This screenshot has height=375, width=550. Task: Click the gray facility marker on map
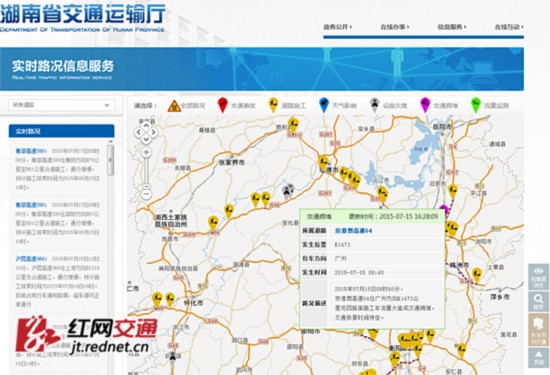pyautogui.click(x=288, y=192)
